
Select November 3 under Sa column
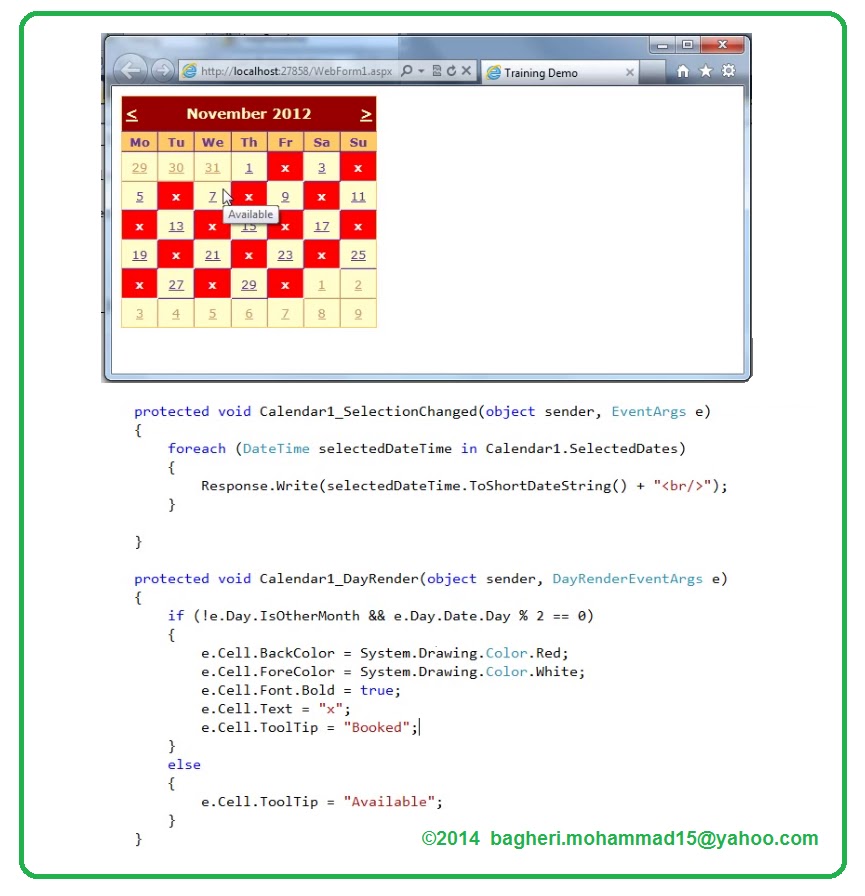(x=322, y=167)
